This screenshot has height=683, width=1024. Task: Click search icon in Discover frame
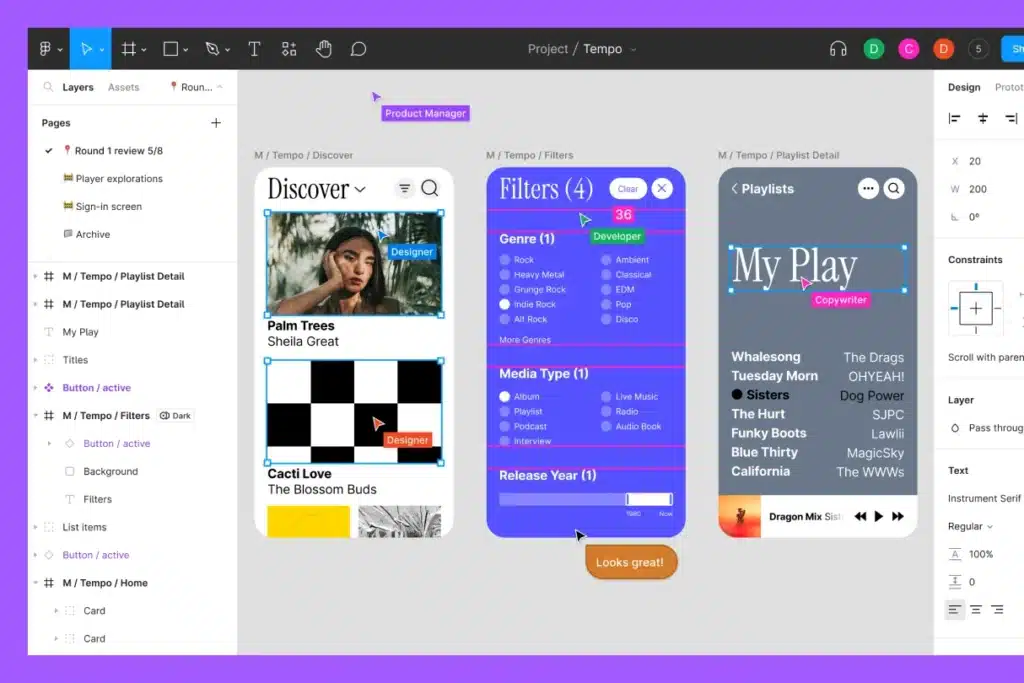pyautogui.click(x=430, y=188)
